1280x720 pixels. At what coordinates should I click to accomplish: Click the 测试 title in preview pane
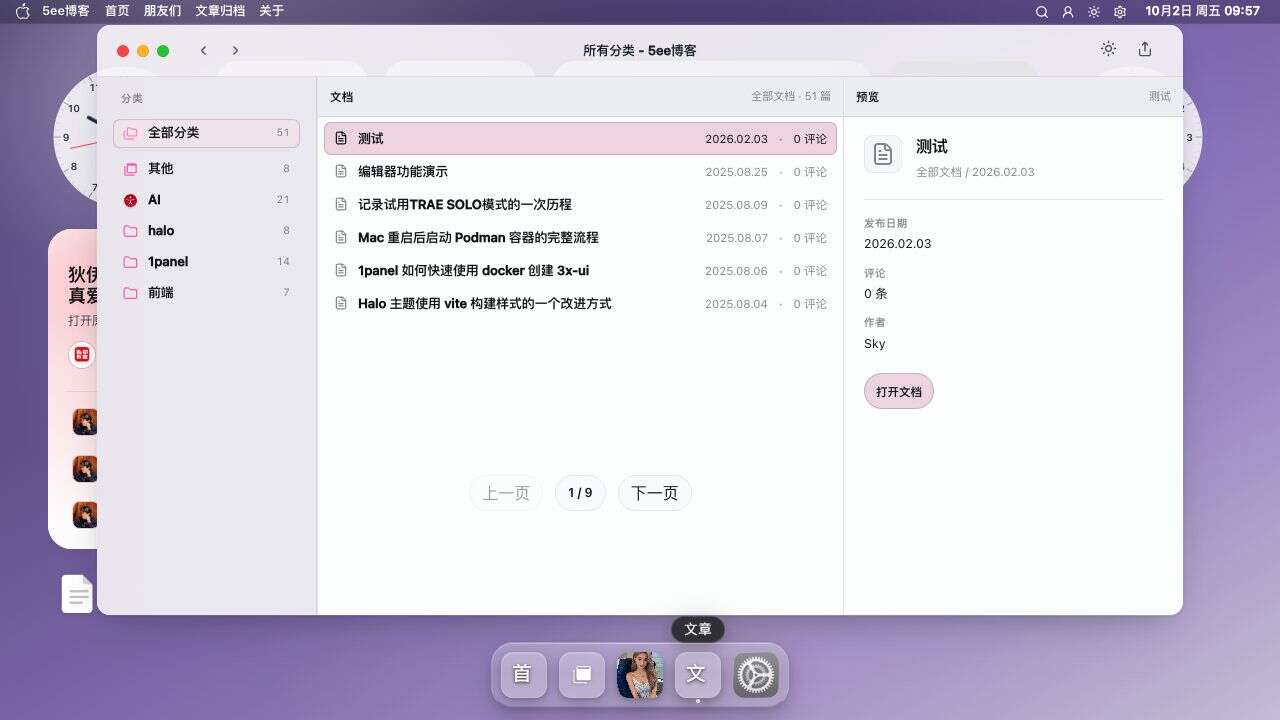pos(932,147)
